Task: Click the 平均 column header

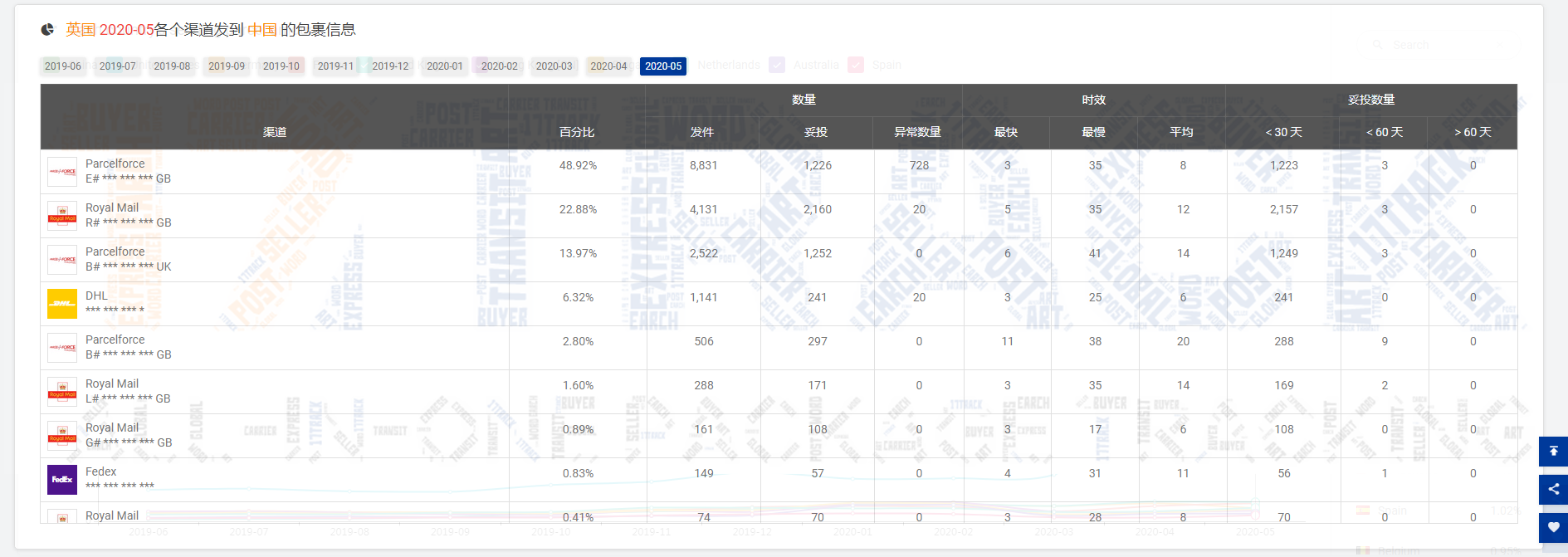Action: [x=1182, y=132]
